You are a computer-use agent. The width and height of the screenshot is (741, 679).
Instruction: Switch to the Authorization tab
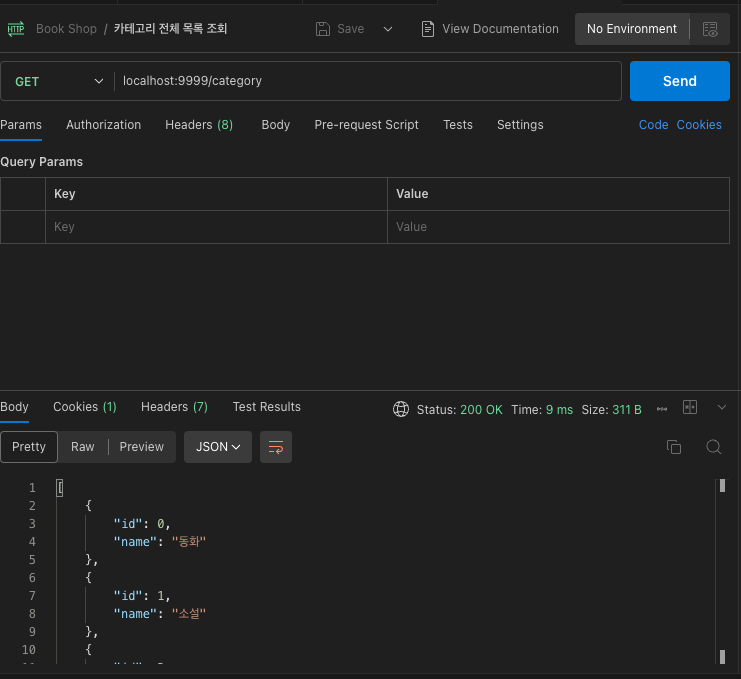103,125
